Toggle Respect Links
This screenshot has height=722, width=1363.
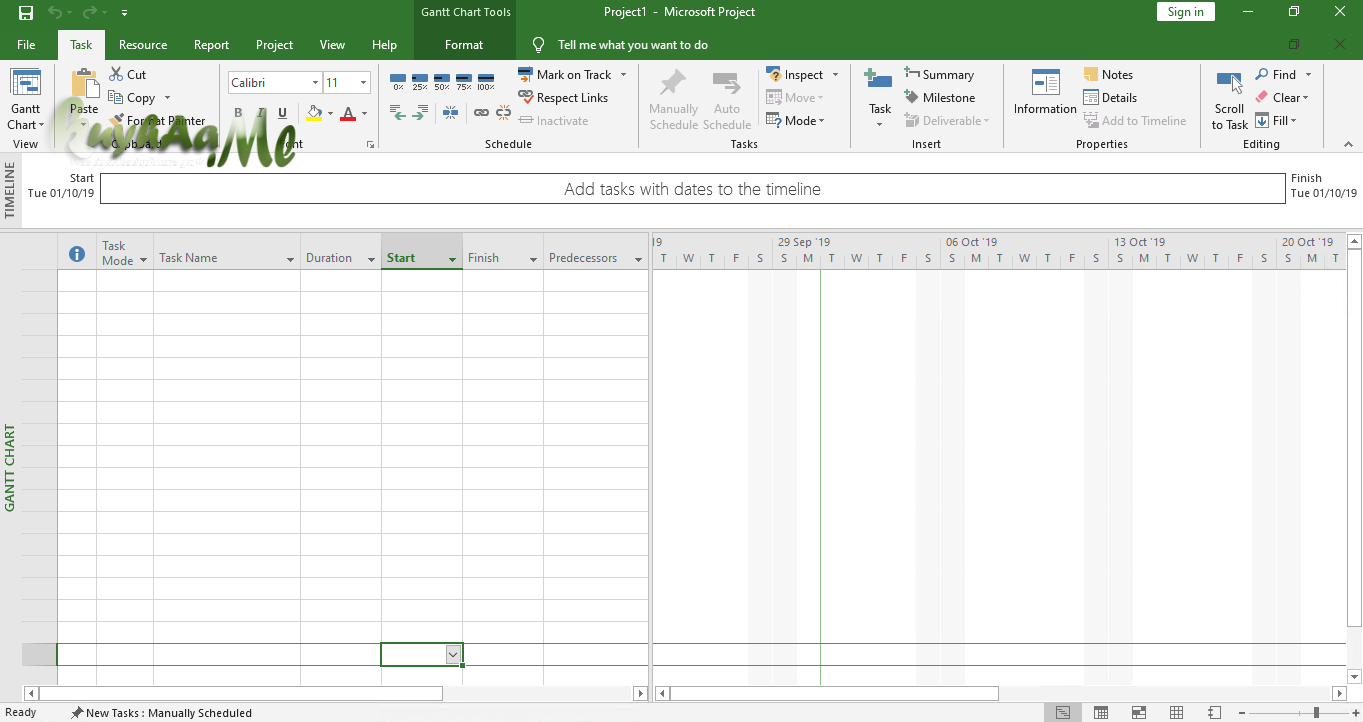[563, 98]
